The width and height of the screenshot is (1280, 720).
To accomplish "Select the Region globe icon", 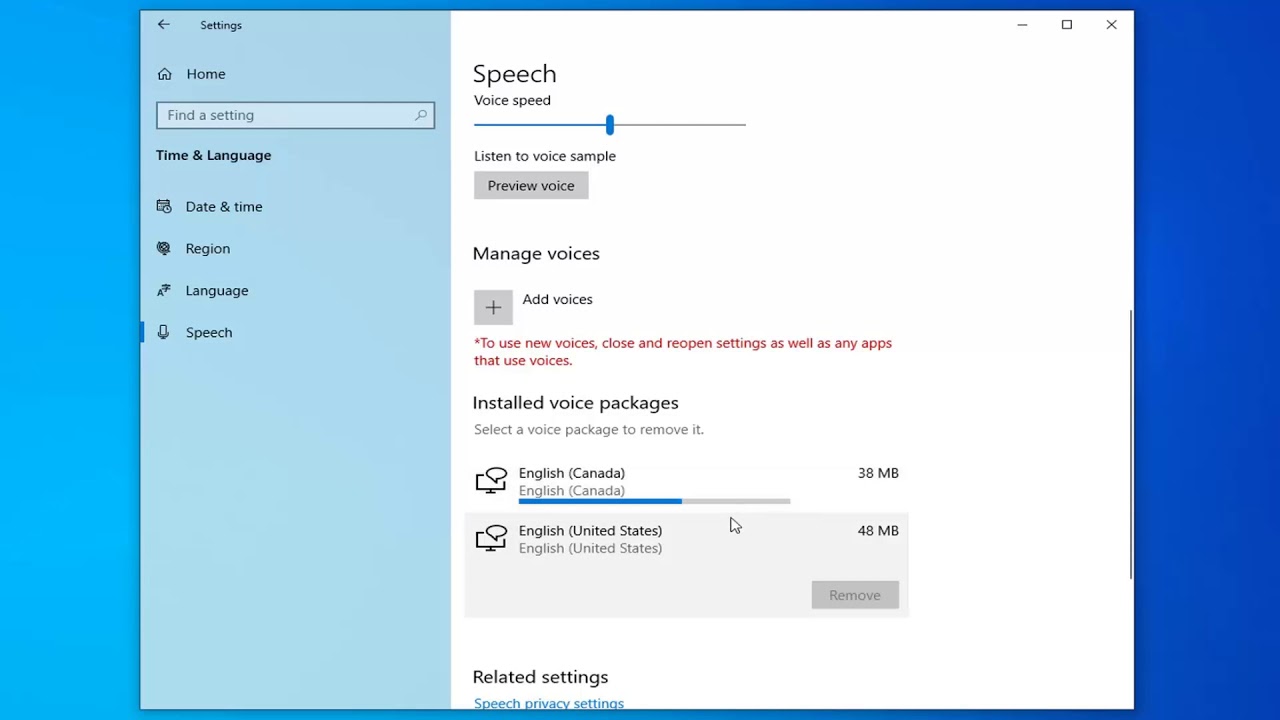I will click(x=164, y=249).
